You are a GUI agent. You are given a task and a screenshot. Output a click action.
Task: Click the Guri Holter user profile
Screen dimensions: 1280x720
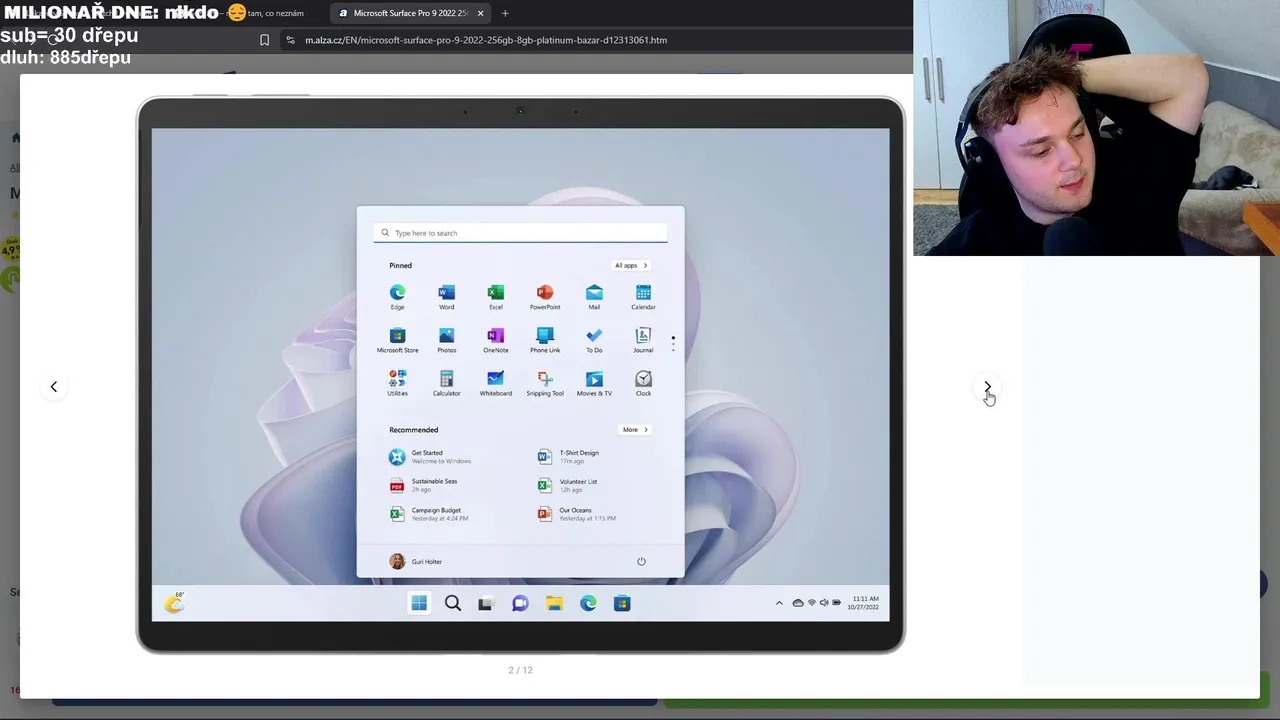click(415, 561)
